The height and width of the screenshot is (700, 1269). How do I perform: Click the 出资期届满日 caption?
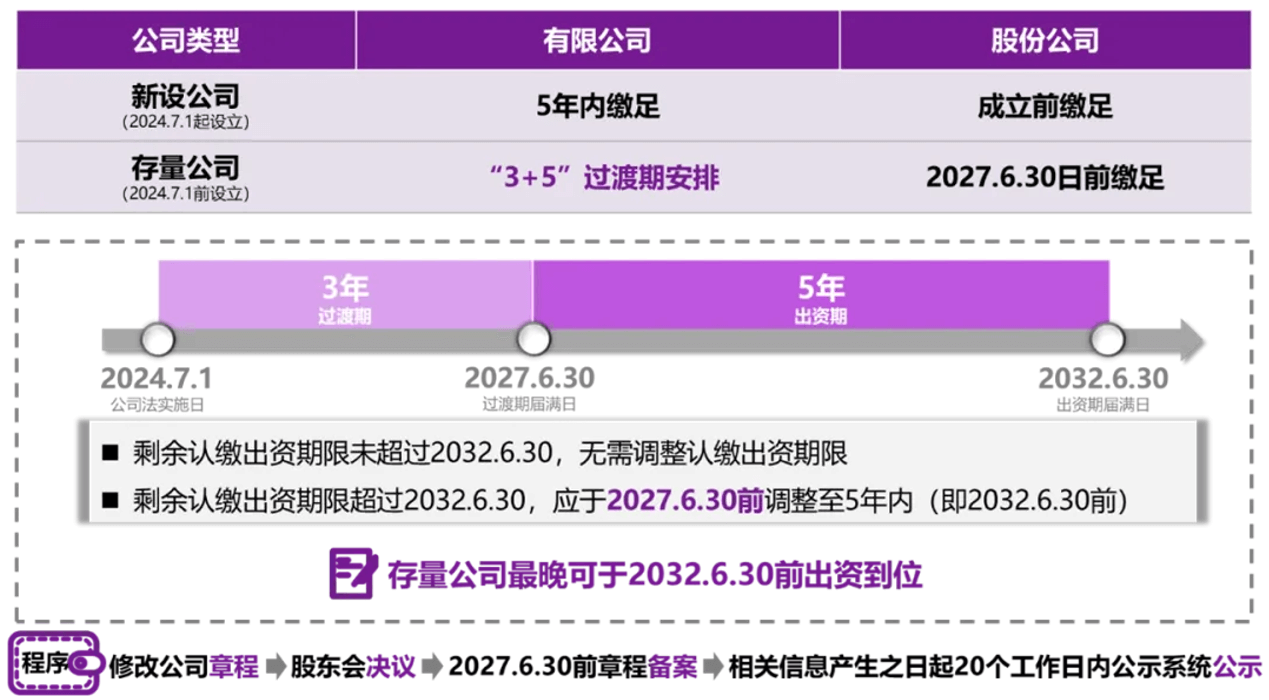point(1103,405)
